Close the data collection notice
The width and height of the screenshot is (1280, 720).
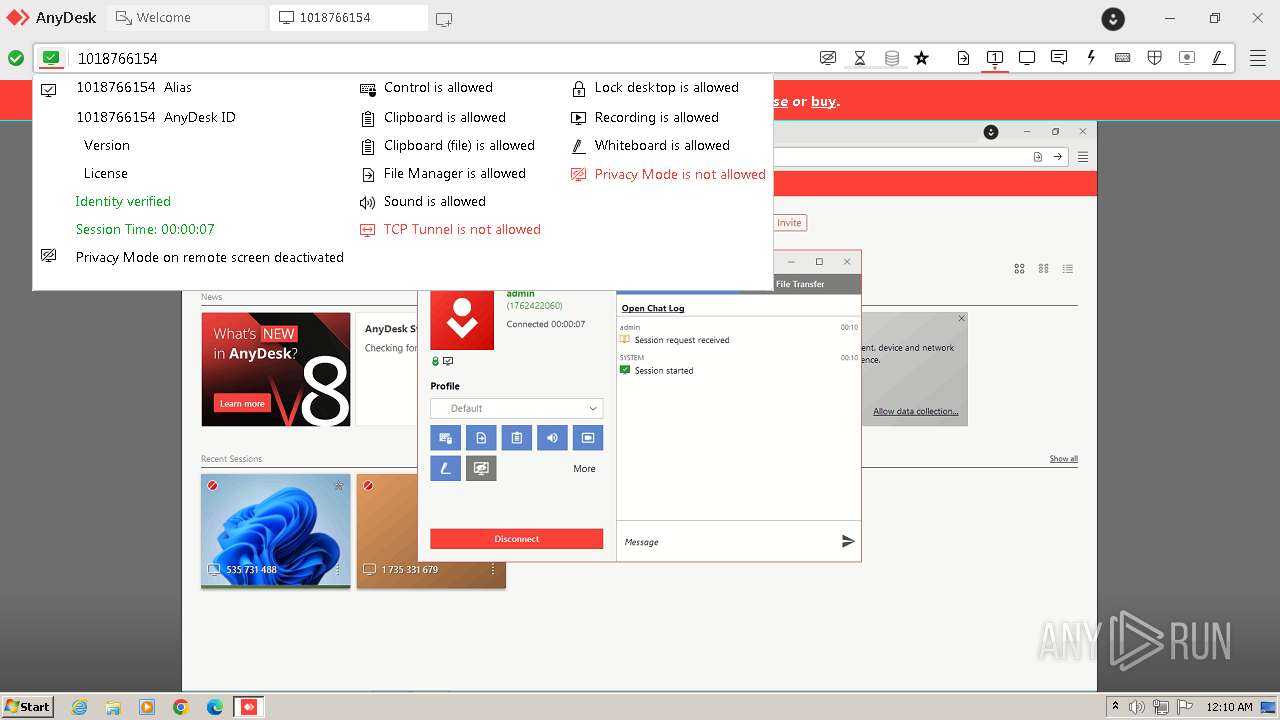click(962, 319)
